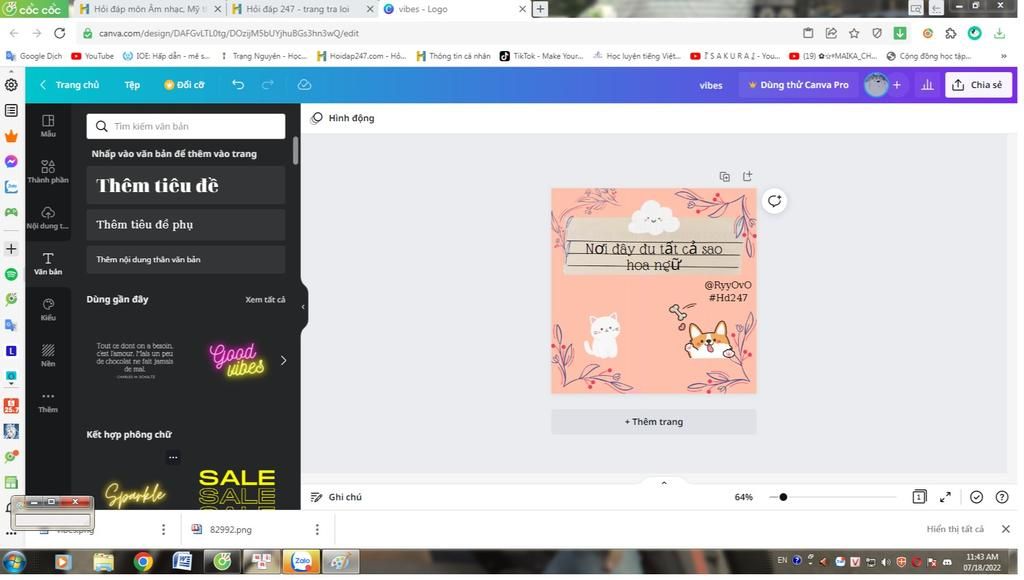Open the Hình động animation button
The image size is (1024, 580).
click(342, 118)
